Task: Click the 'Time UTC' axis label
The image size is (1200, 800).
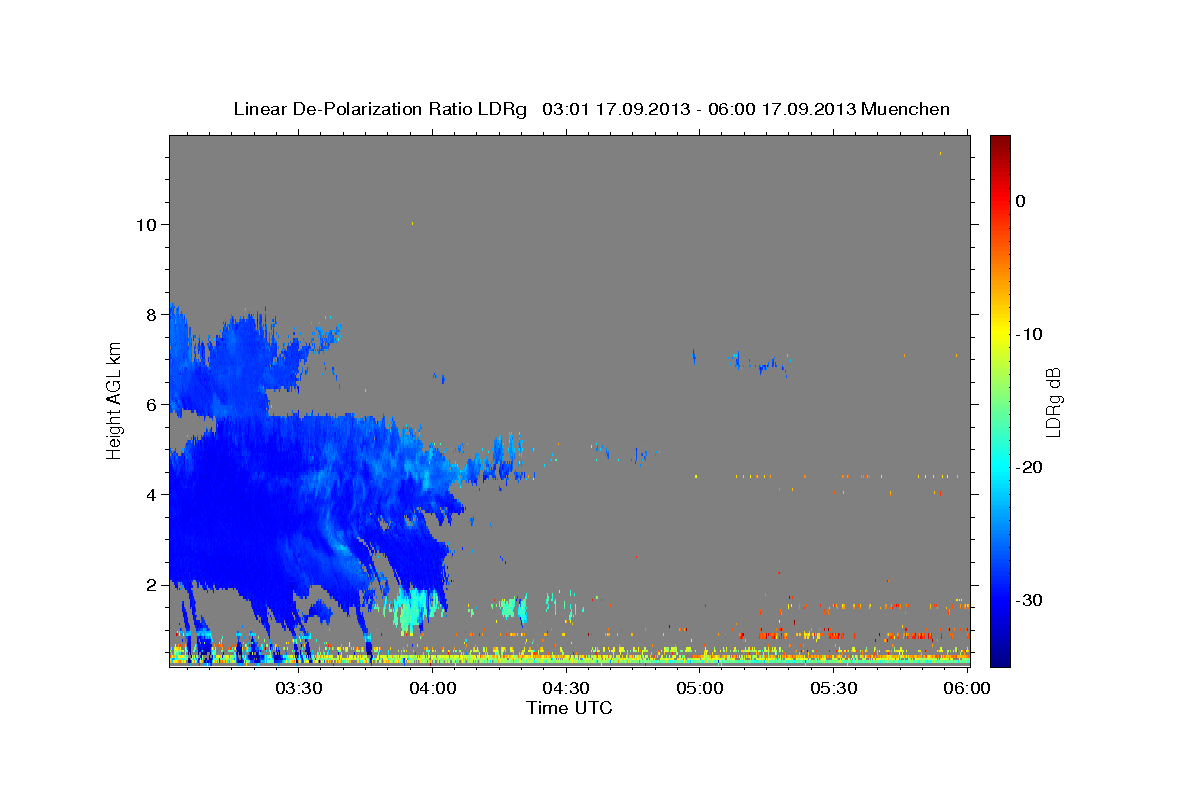Action: (569, 708)
